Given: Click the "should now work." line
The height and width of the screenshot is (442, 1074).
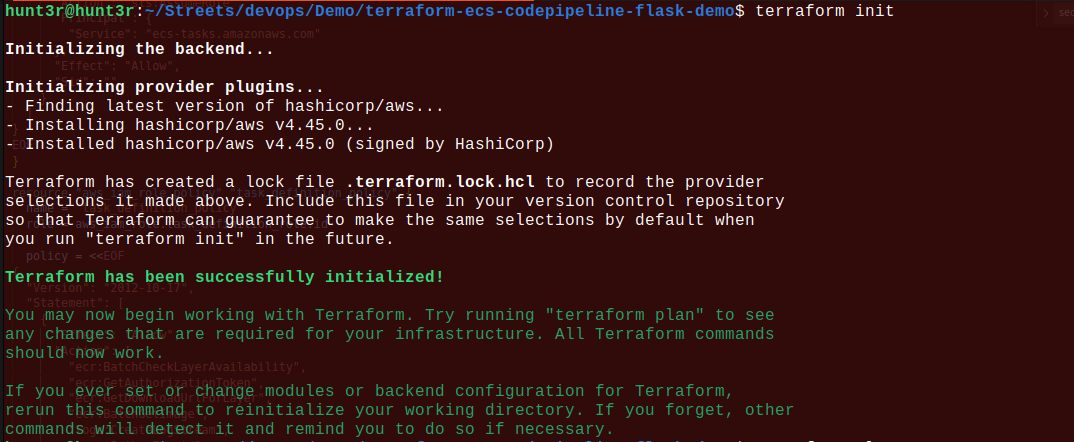Looking at the screenshot, I should (85, 352).
